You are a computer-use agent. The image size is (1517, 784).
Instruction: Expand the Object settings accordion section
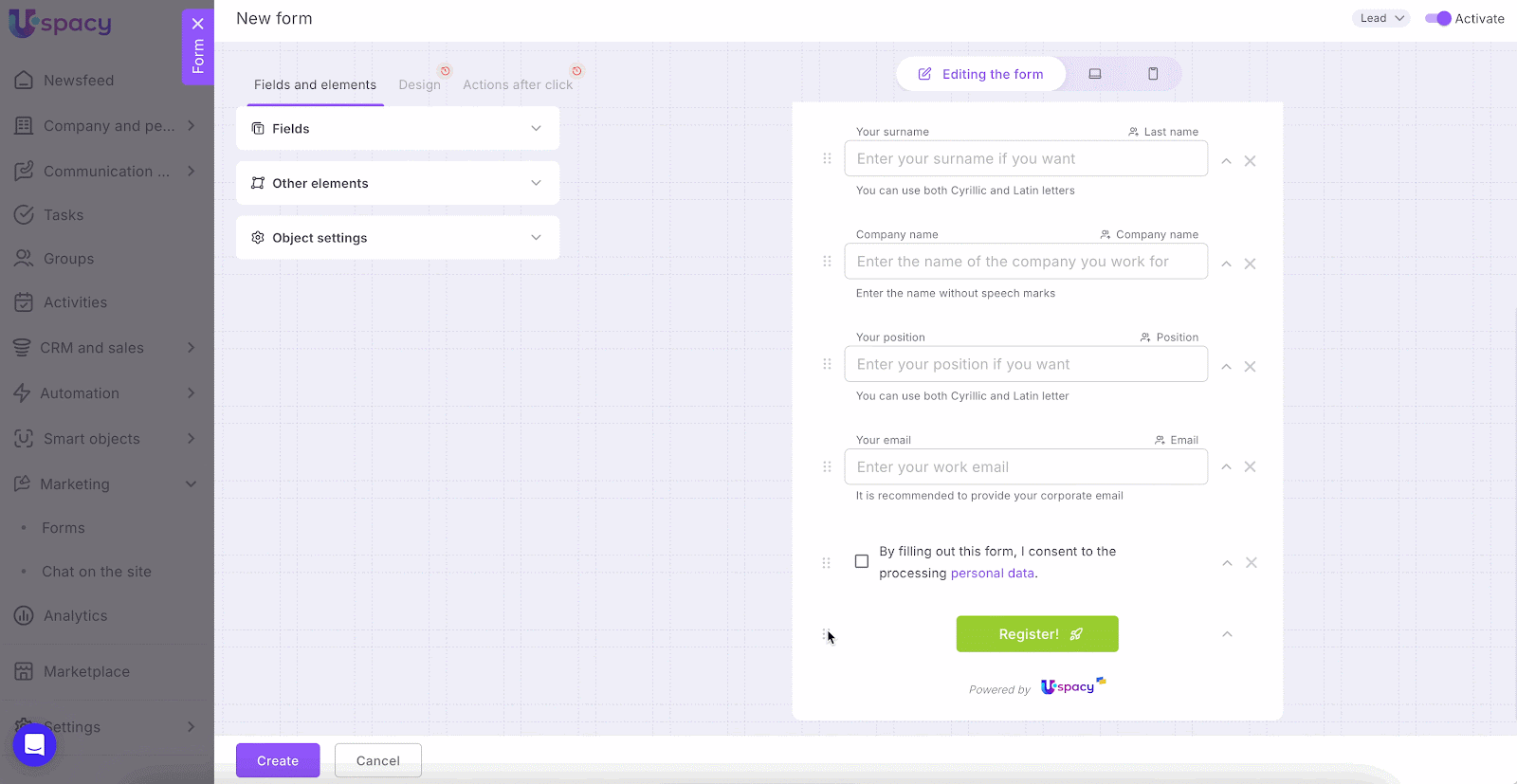(x=397, y=238)
